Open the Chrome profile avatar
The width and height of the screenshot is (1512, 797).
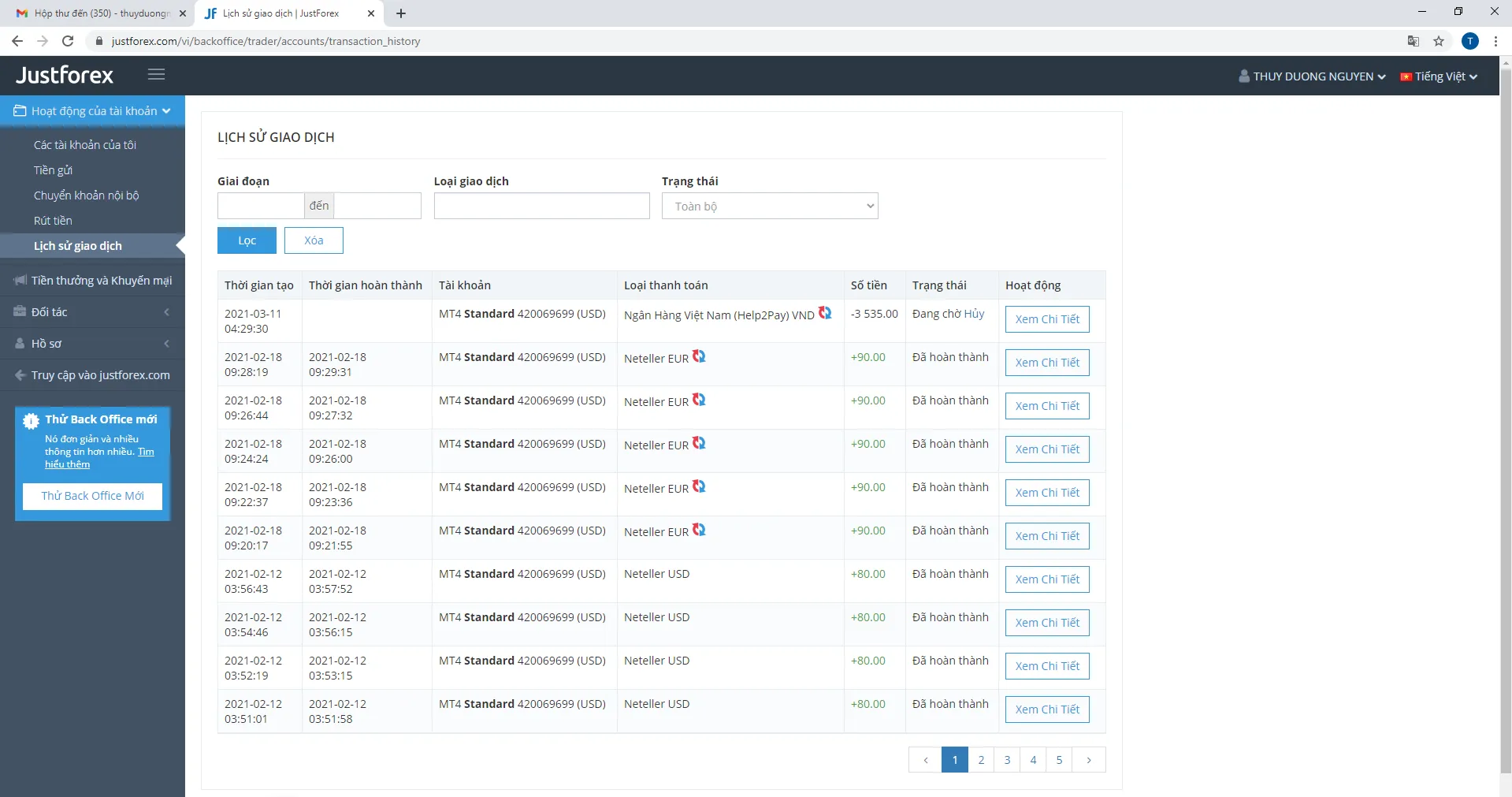point(1470,41)
